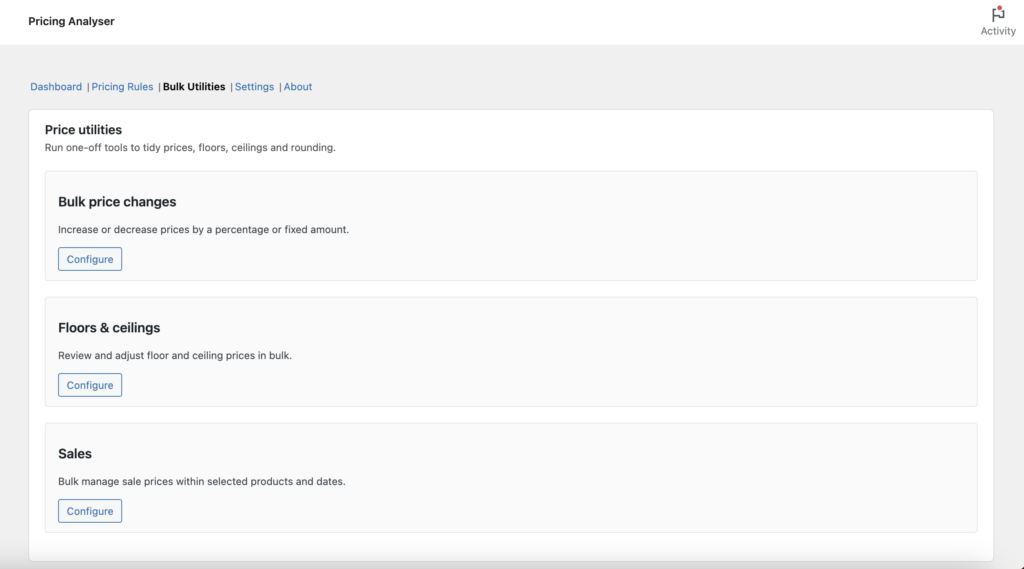Click the Bulk price changes heading
This screenshot has height=569, width=1024.
pos(117,202)
